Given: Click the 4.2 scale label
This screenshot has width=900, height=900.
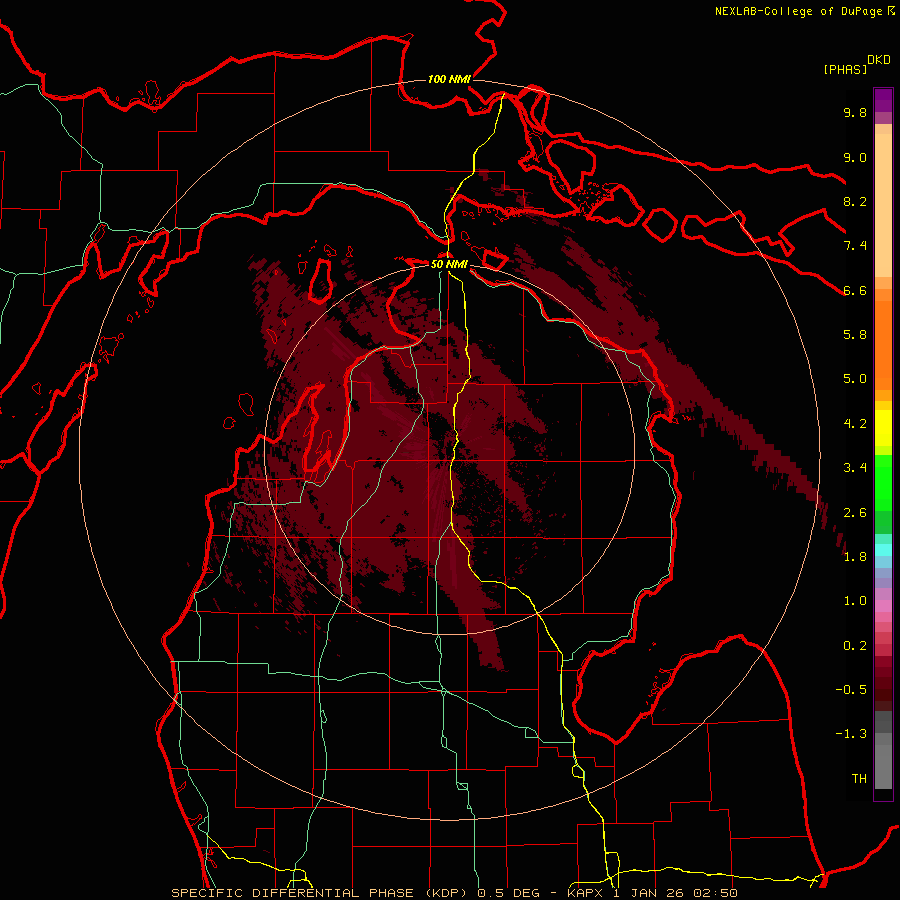Looking at the screenshot, I should click(855, 423).
